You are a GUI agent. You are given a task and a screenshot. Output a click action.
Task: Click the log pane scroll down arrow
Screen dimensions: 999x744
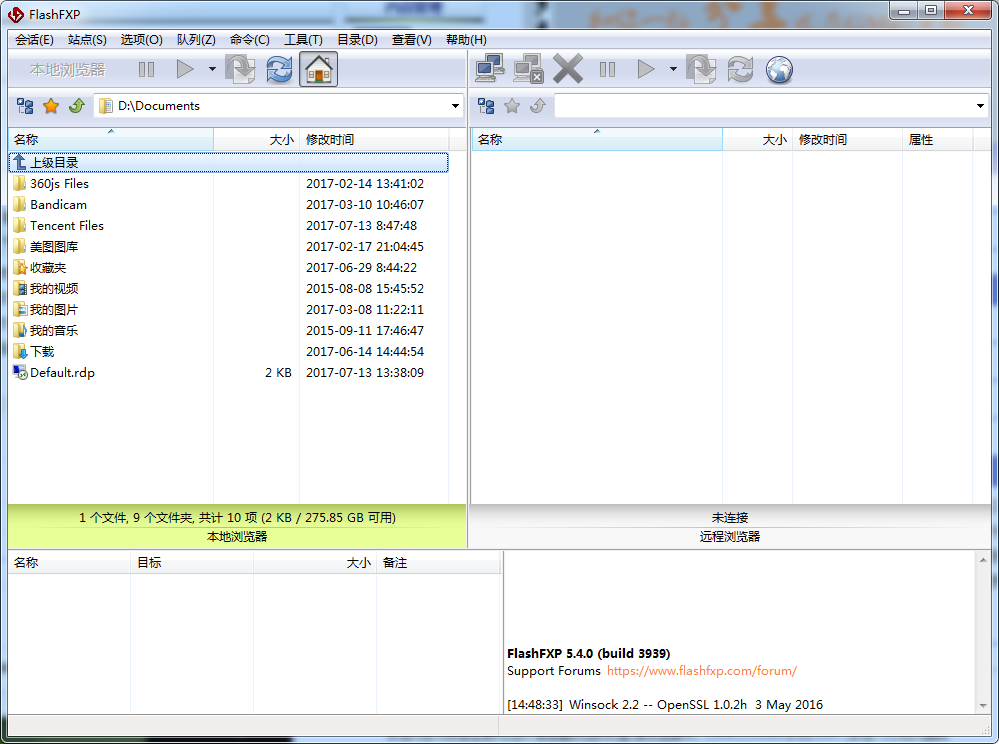click(x=983, y=705)
